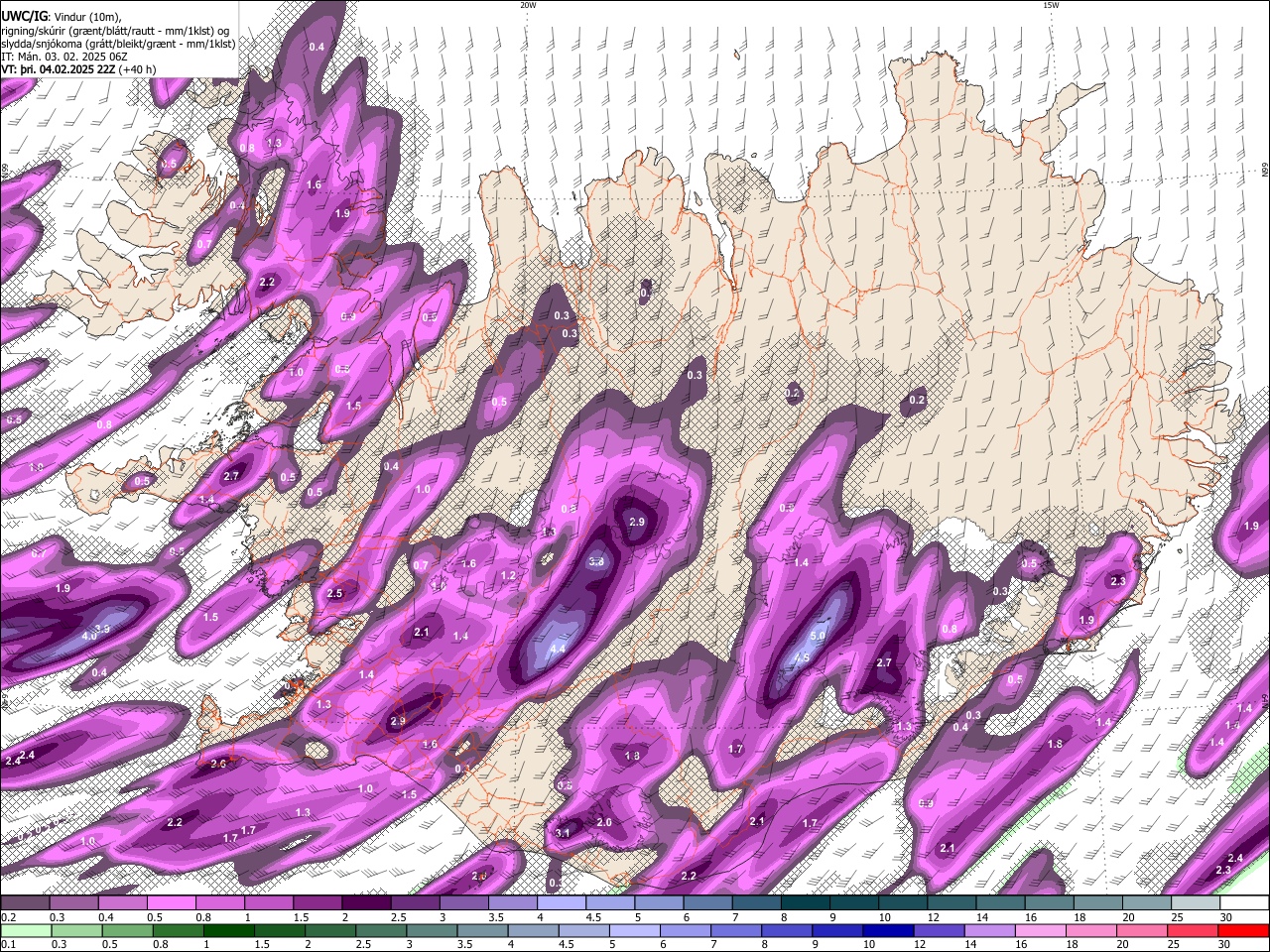Click the lightest green swatch above 0.1 label
The image size is (1270, 952).
26,930
